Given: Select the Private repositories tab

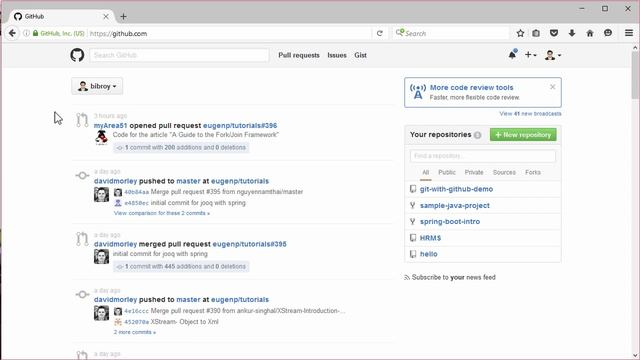Looking at the screenshot, I should (474, 172).
